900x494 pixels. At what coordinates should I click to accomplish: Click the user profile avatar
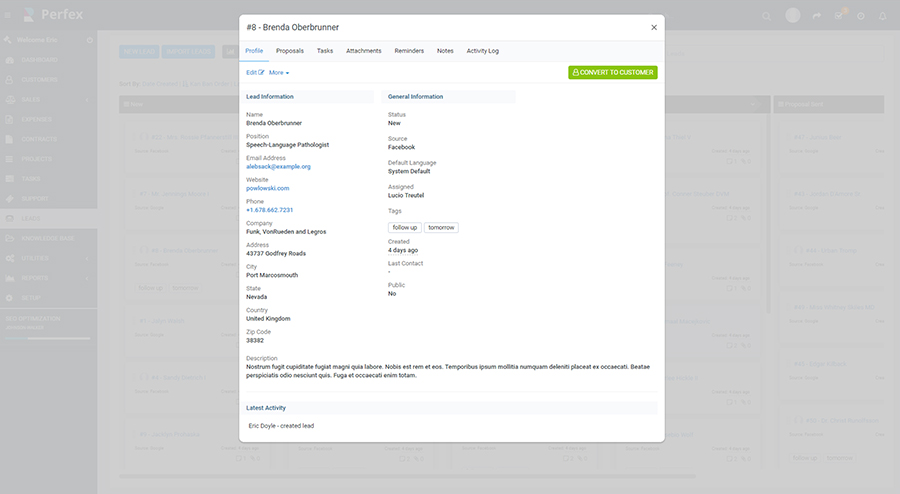[x=793, y=16]
